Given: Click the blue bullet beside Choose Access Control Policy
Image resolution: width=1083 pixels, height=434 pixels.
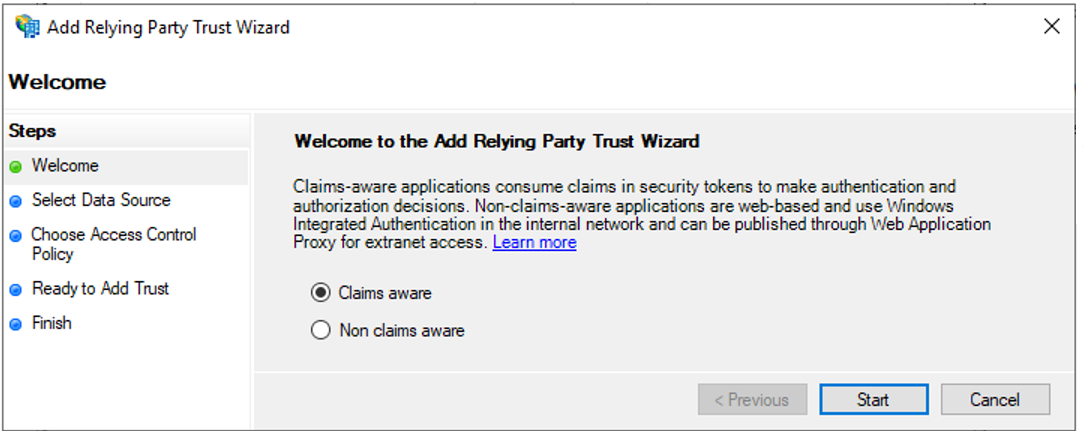Looking at the screenshot, I should pyautogui.click(x=15, y=236).
